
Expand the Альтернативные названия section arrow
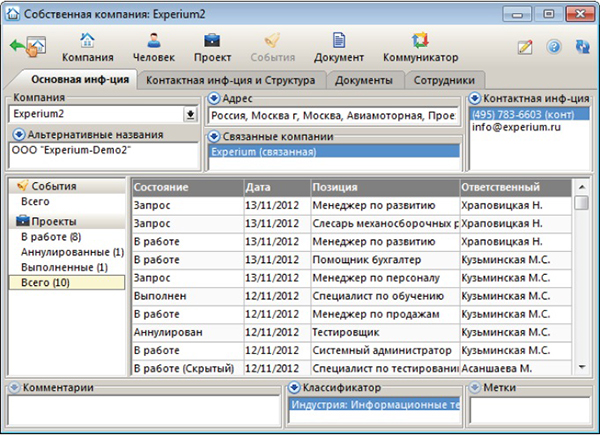point(19,135)
